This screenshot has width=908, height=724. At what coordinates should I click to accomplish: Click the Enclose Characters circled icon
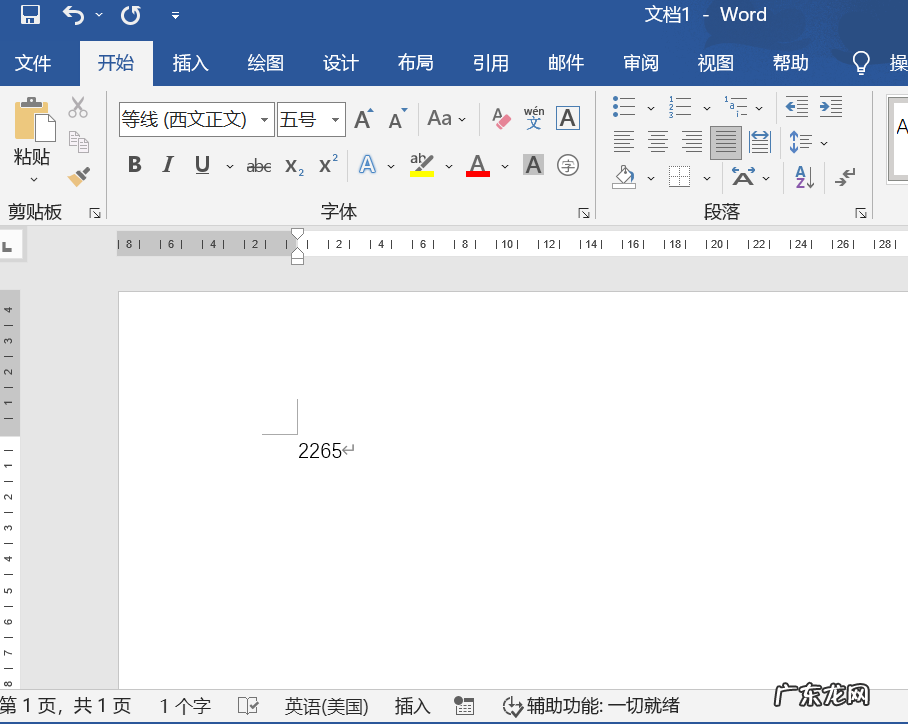coord(568,165)
